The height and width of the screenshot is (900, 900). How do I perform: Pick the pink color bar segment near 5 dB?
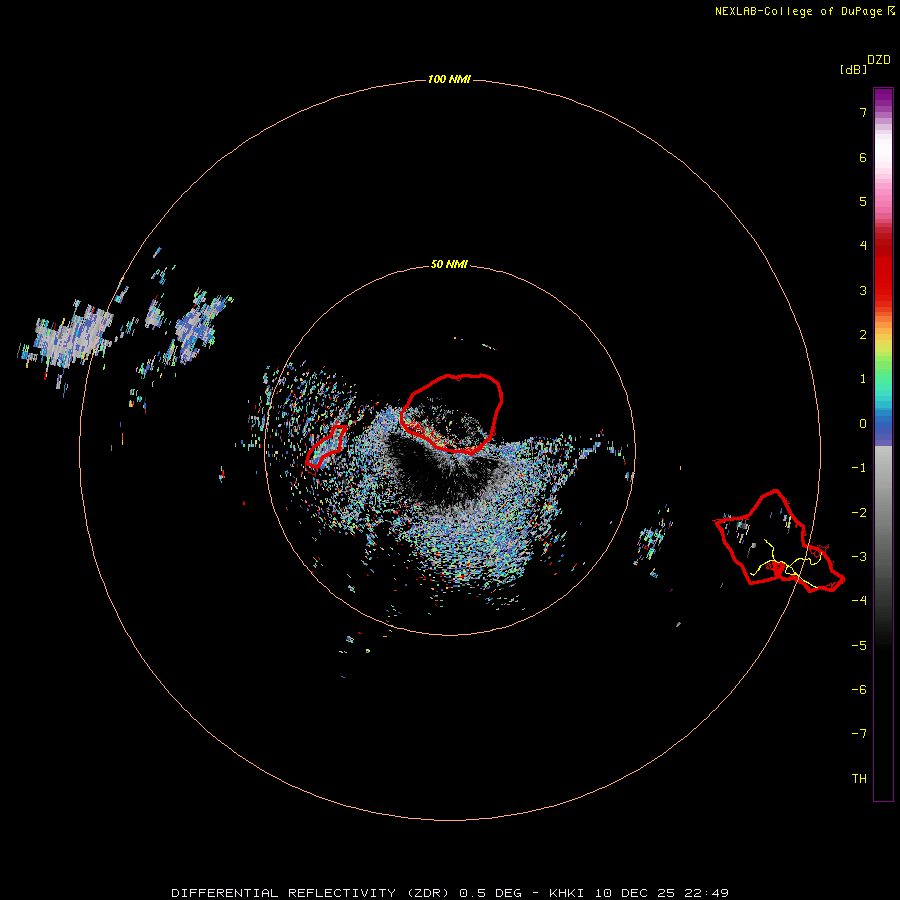coord(883,201)
